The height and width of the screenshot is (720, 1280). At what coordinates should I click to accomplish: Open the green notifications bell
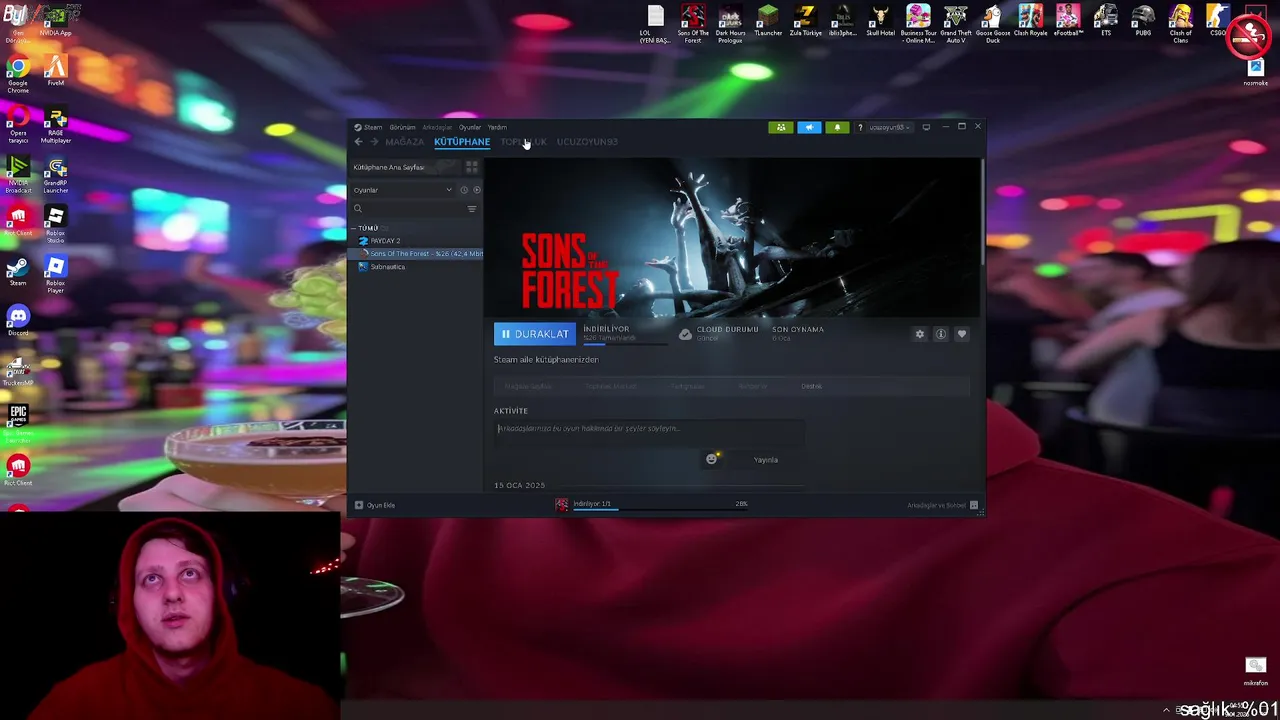[x=837, y=127]
